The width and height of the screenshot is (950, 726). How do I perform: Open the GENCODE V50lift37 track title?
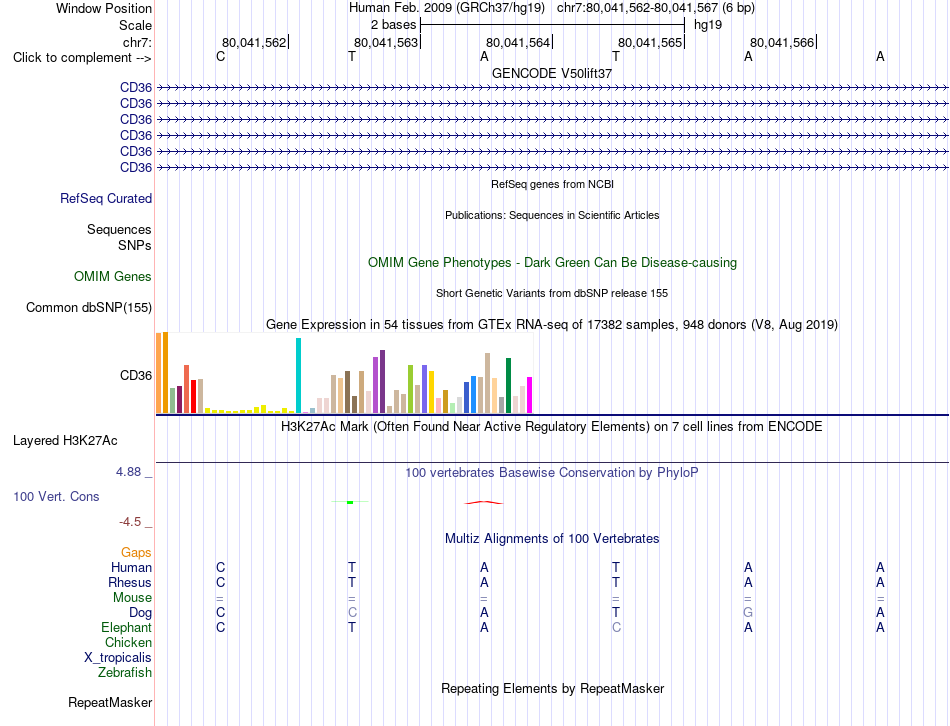click(552, 73)
